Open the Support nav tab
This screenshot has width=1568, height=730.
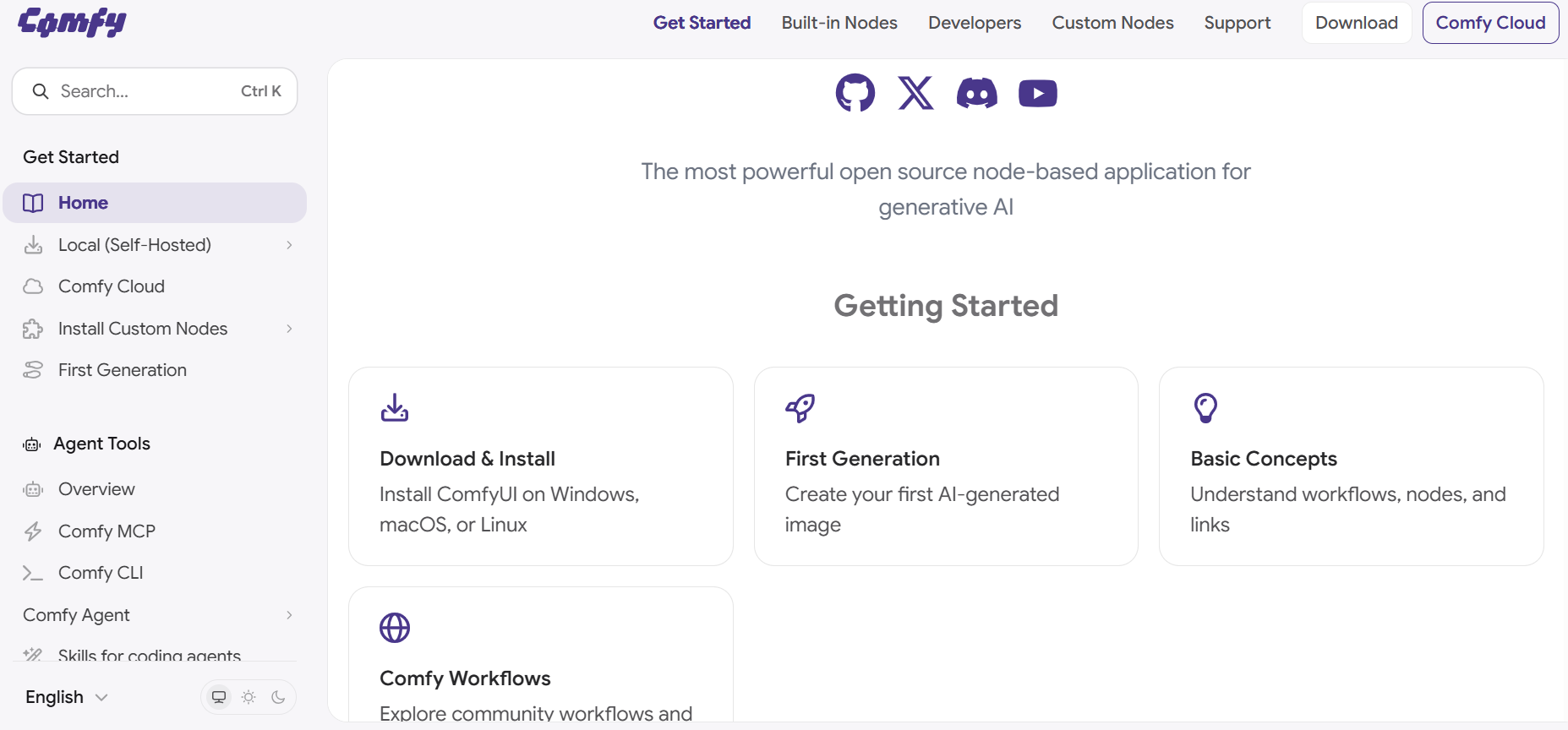coord(1237,23)
